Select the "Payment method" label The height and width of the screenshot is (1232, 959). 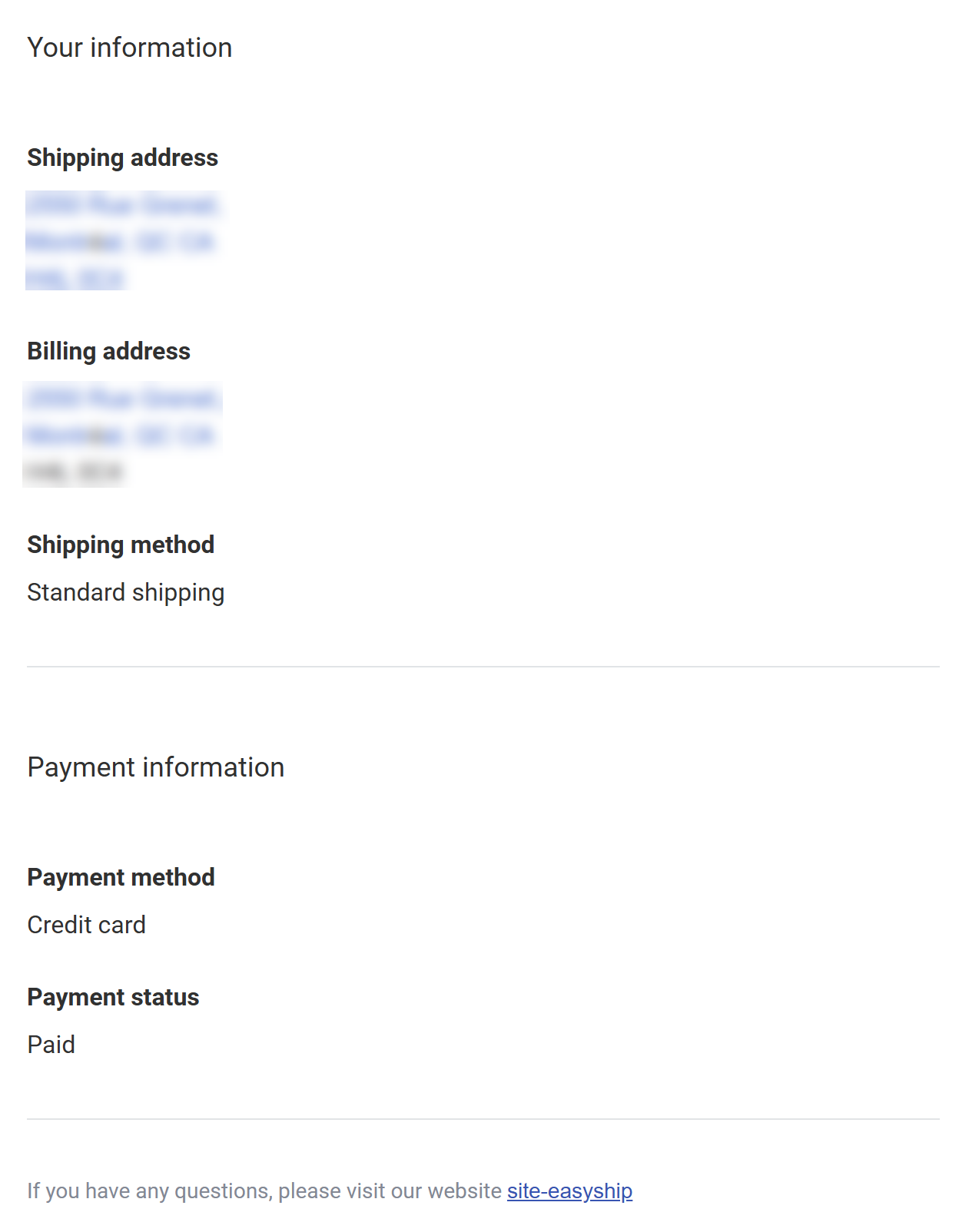pyautogui.click(x=121, y=877)
